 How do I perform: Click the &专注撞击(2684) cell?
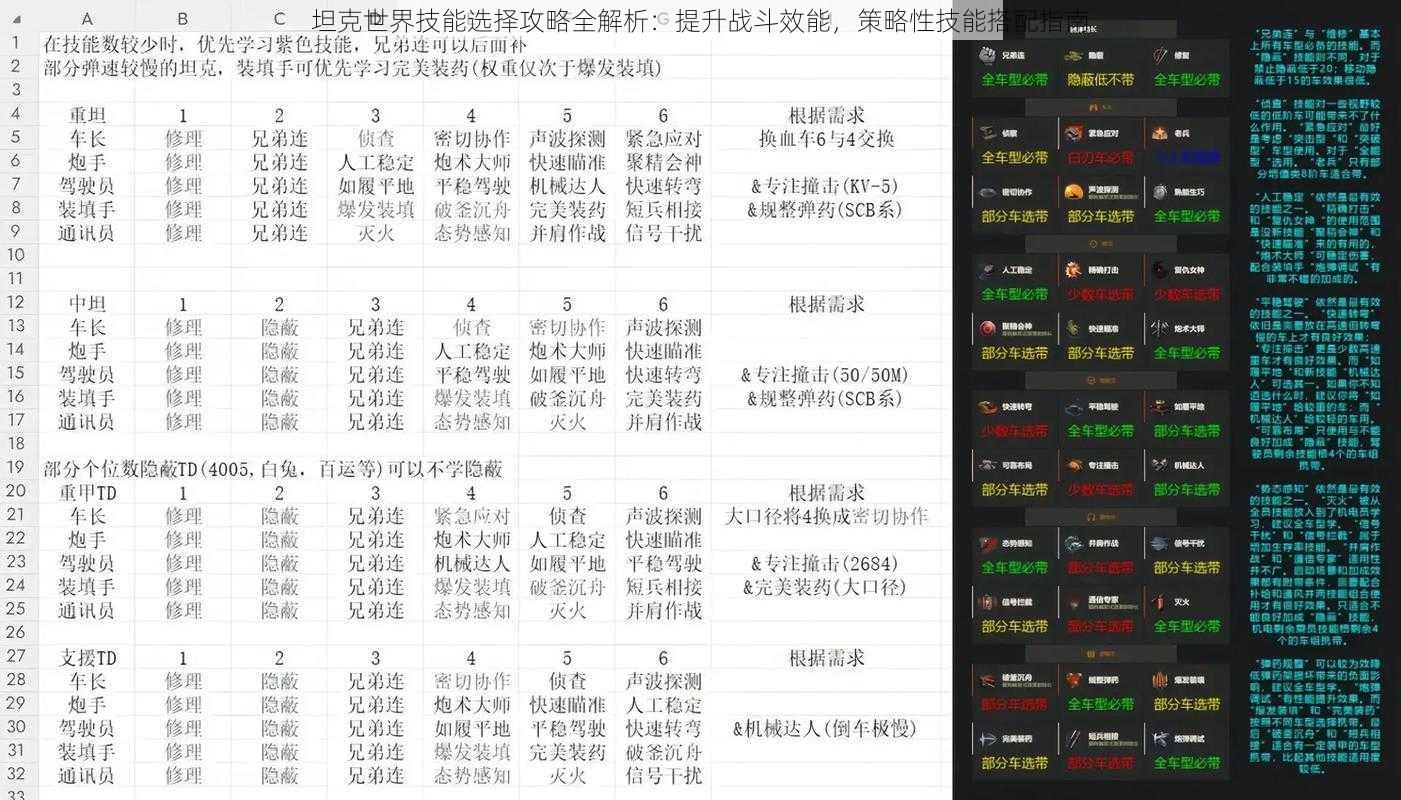tap(827, 563)
